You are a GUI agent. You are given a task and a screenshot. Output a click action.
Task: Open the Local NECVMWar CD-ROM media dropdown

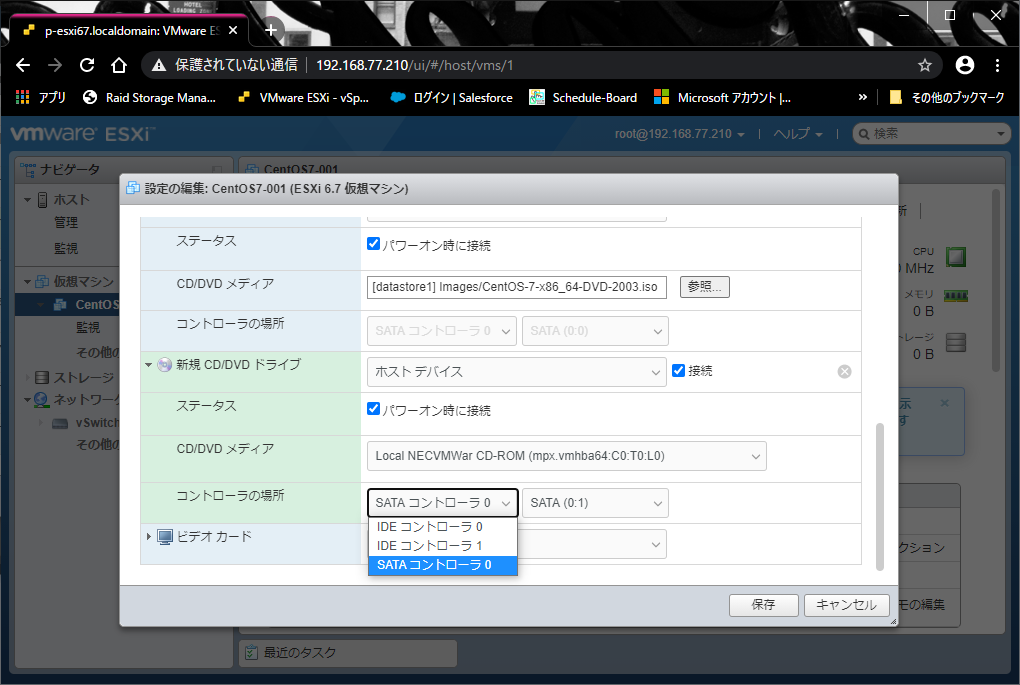pyautogui.click(x=567, y=456)
